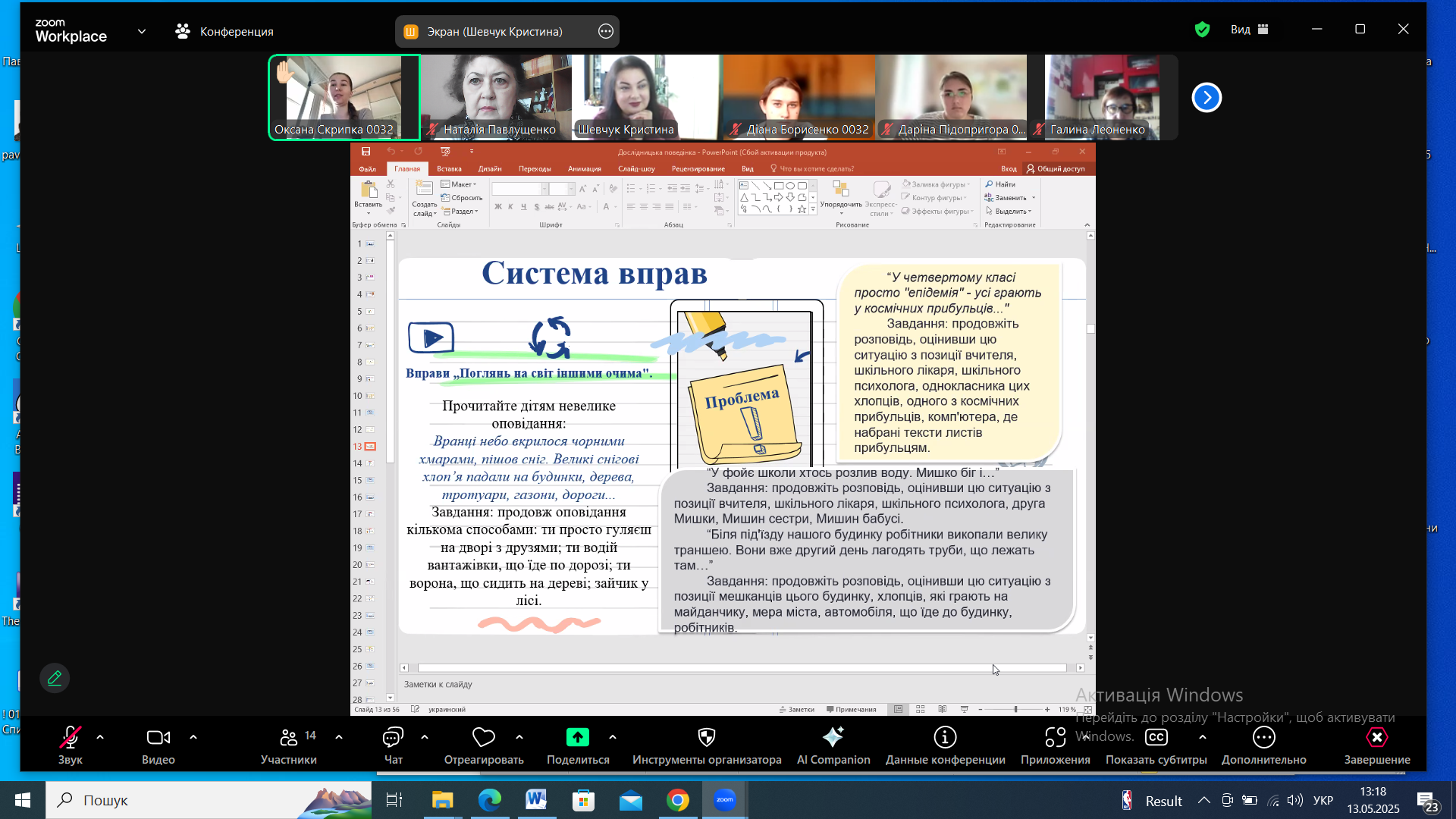This screenshot has width=1456, height=819.
Task: Open the Файл tab in PowerPoint
Action: coord(368,168)
